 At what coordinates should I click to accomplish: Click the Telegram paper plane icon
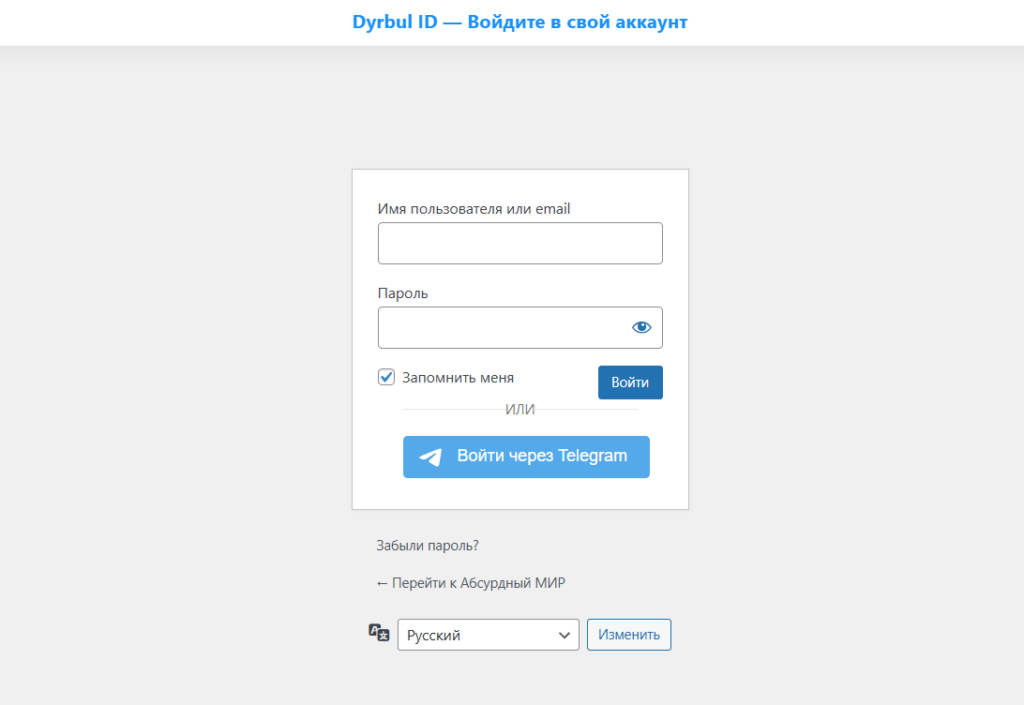point(430,457)
